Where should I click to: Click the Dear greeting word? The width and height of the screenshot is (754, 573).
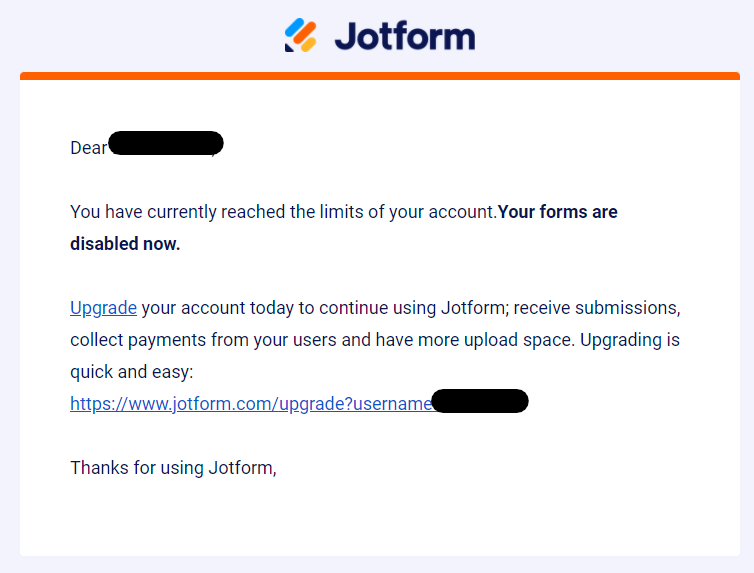pos(88,148)
